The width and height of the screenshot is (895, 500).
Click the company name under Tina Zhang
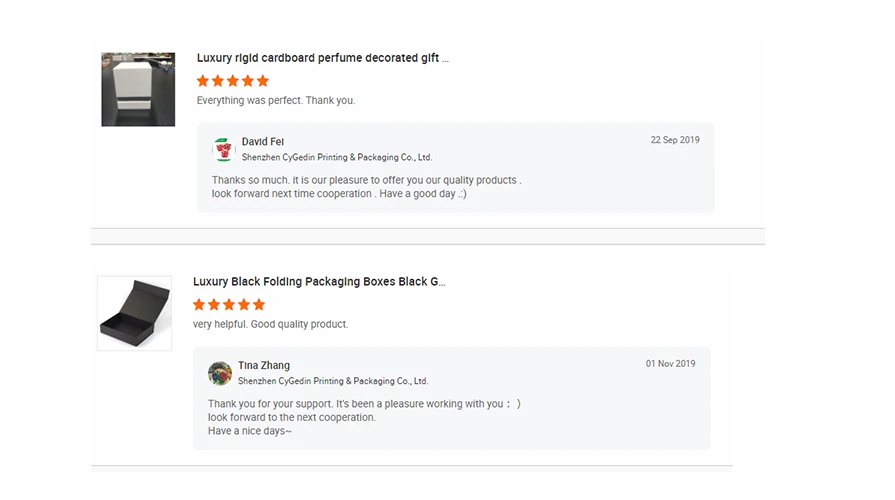[x=333, y=381]
